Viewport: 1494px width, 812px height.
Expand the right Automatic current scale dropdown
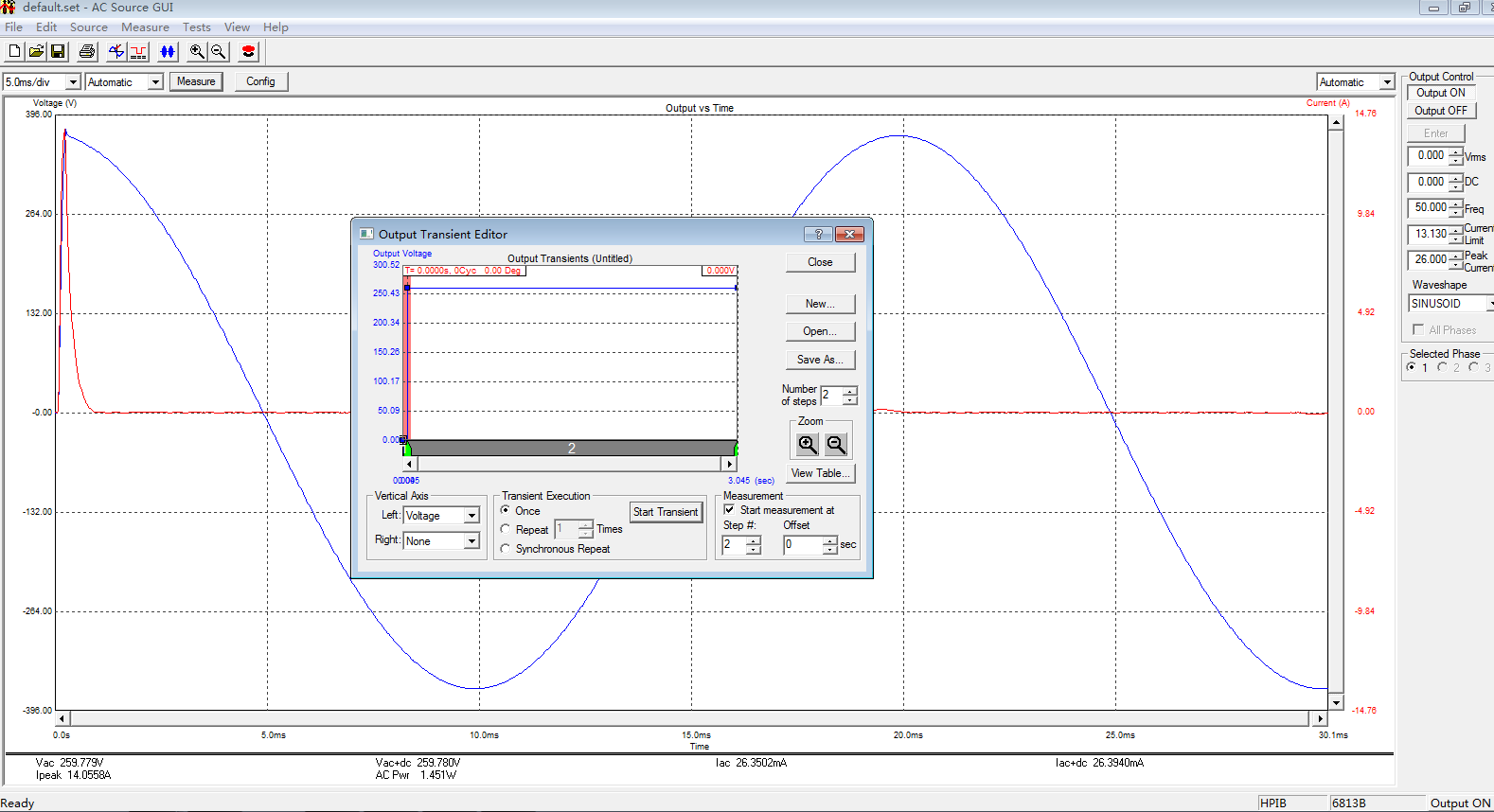point(1387,82)
